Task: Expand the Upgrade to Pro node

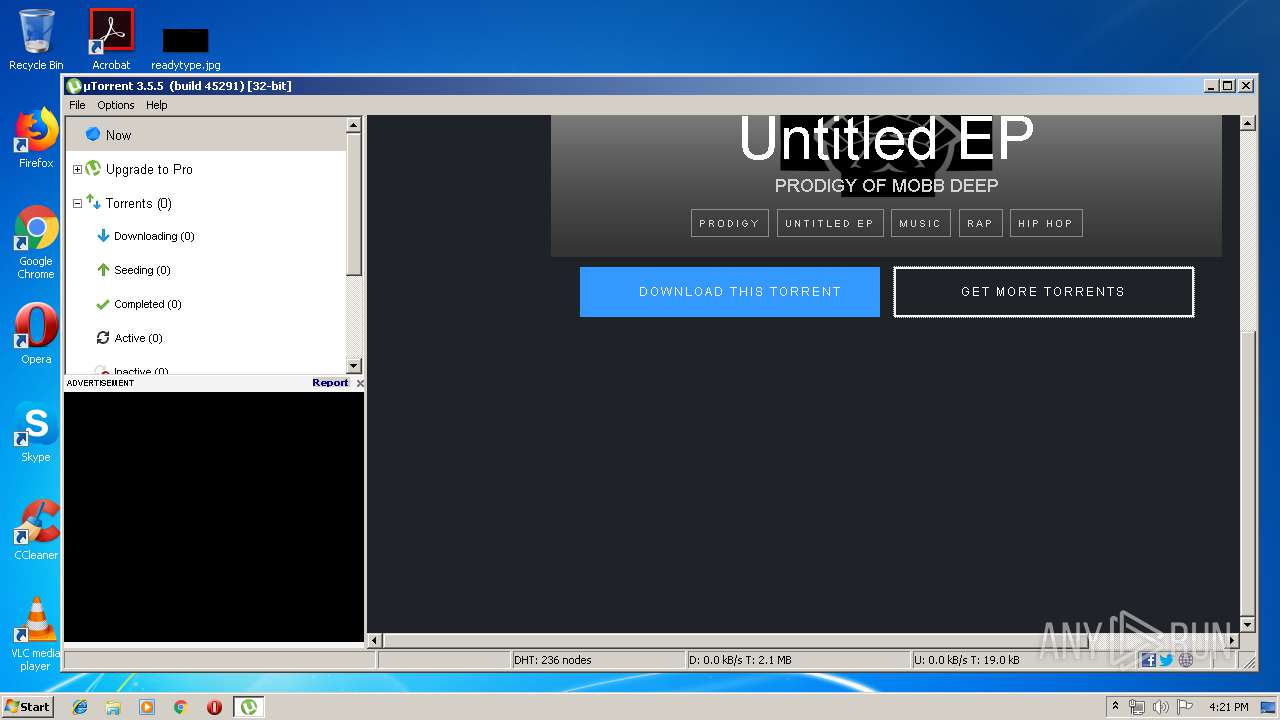Action: tap(77, 170)
